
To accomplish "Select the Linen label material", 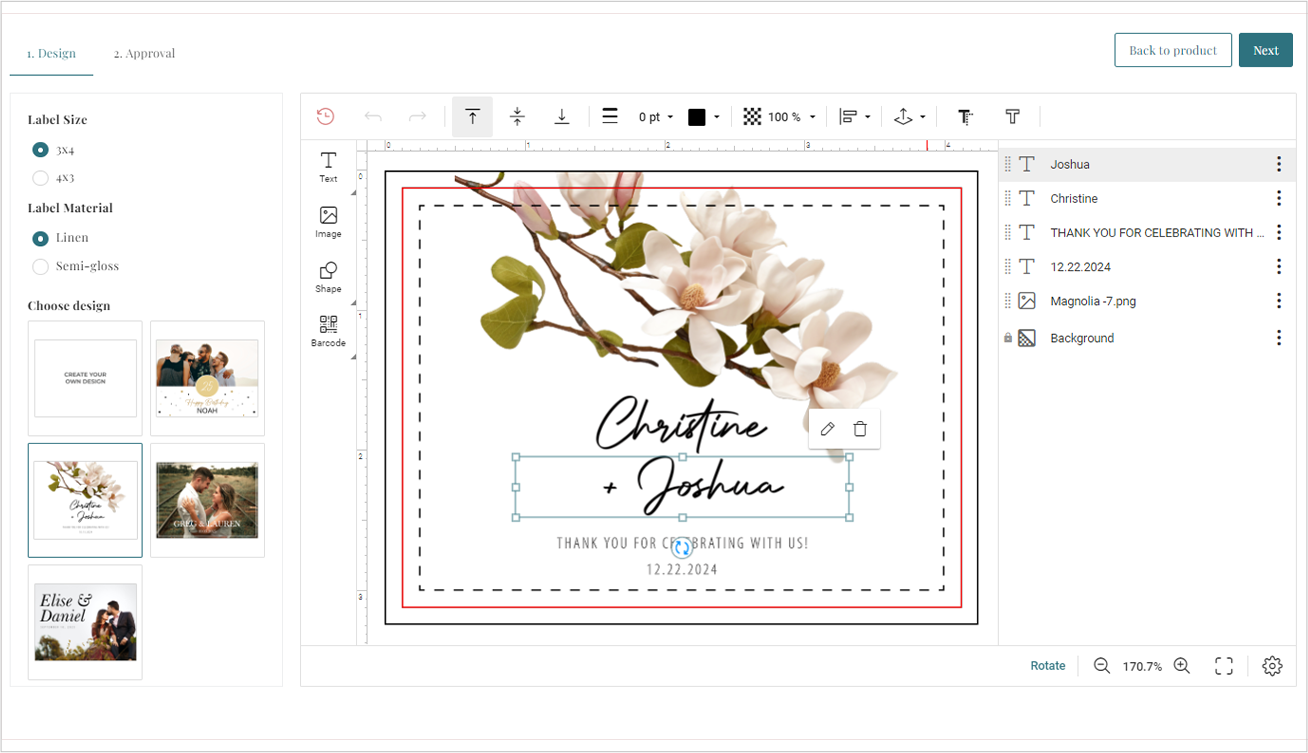I will (x=40, y=238).
